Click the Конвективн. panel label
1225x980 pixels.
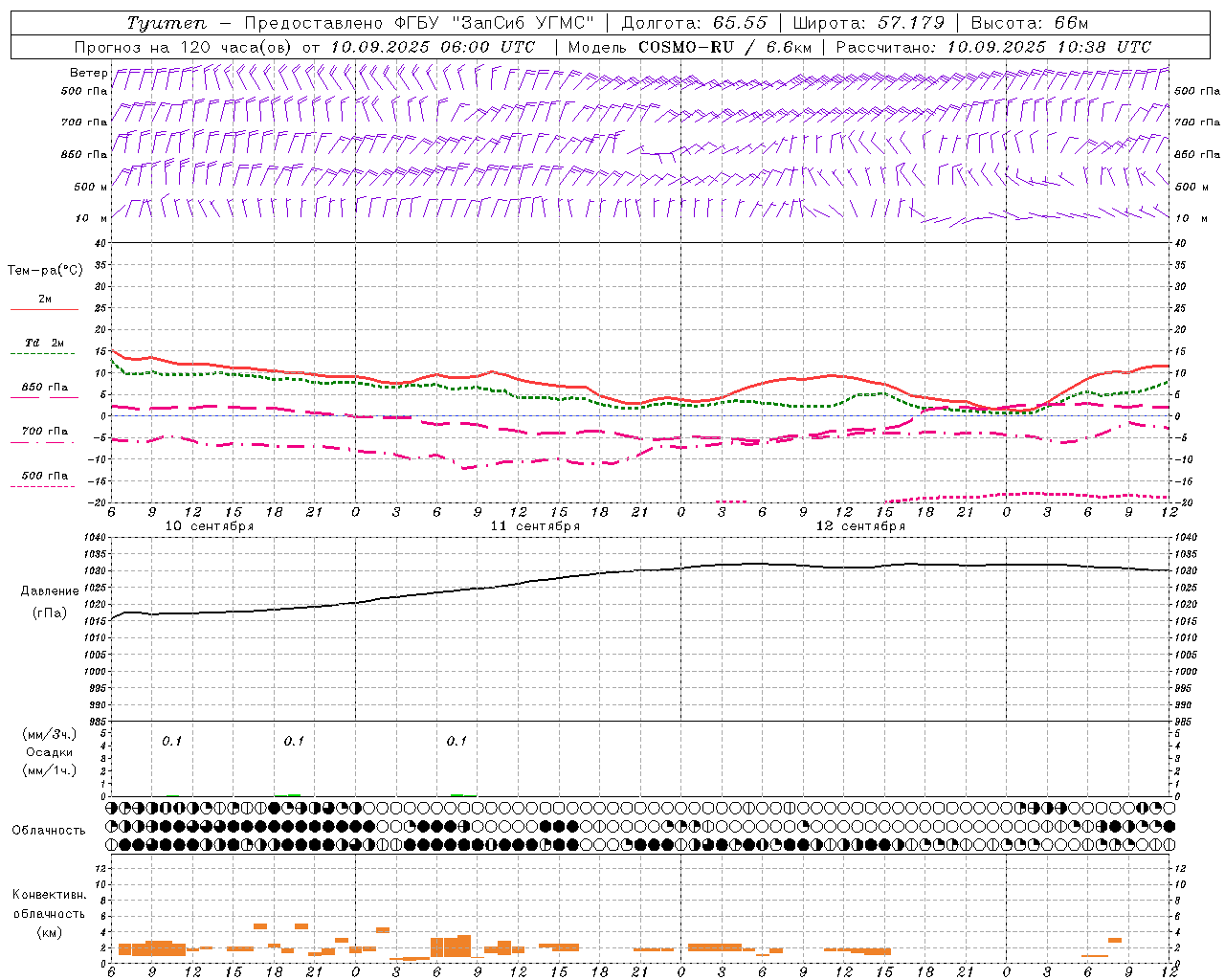[49, 895]
